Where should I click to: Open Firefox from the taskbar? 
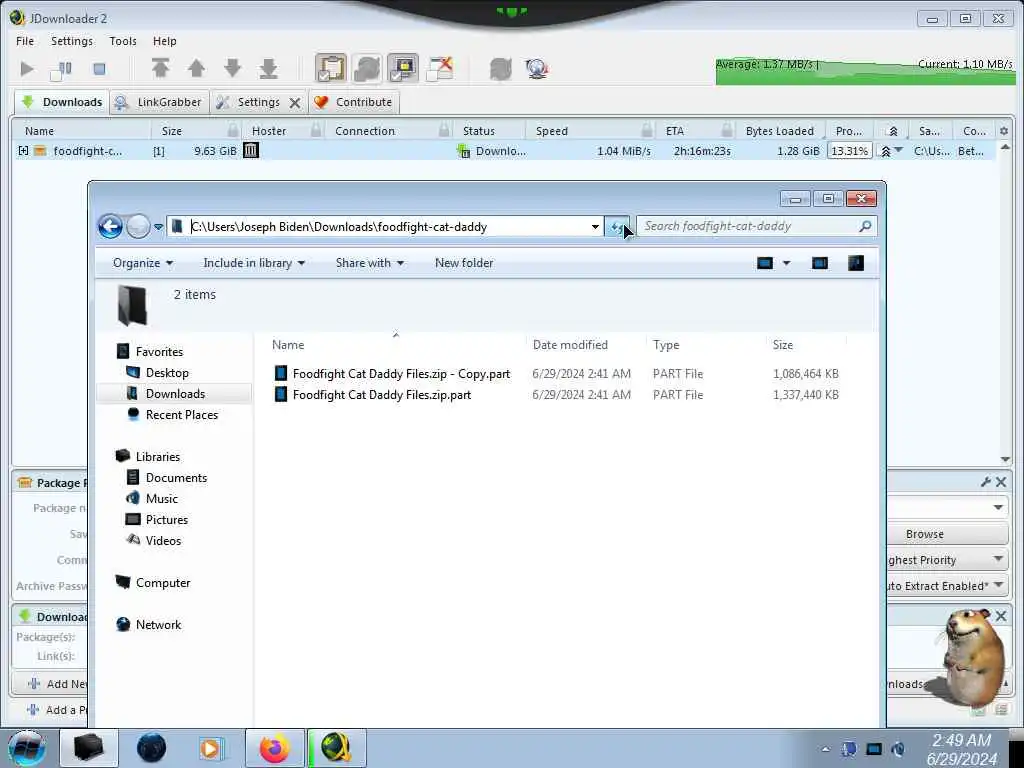point(275,748)
